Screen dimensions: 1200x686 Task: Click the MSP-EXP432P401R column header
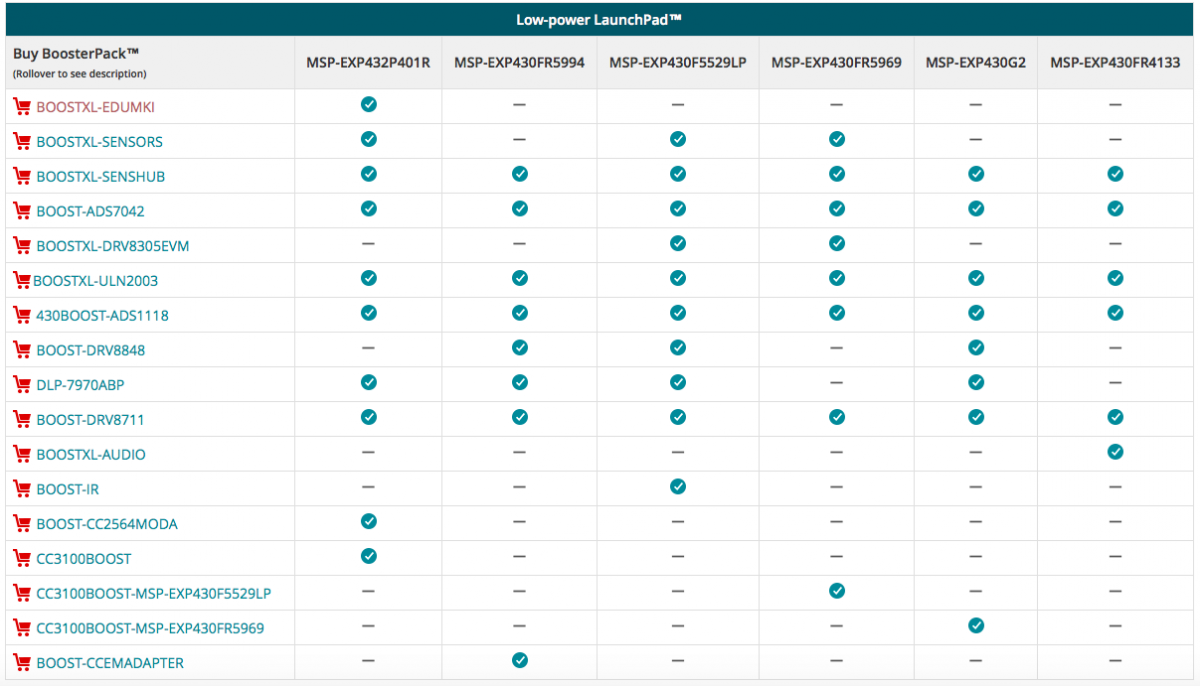(x=368, y=63)
